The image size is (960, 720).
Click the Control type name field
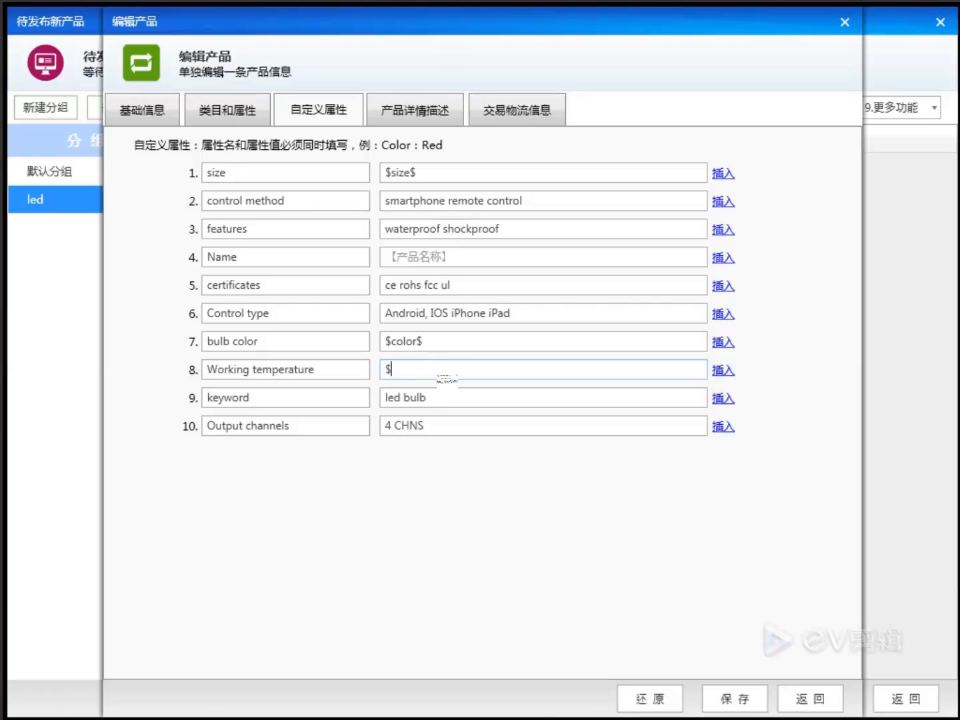tap(285, 313)
